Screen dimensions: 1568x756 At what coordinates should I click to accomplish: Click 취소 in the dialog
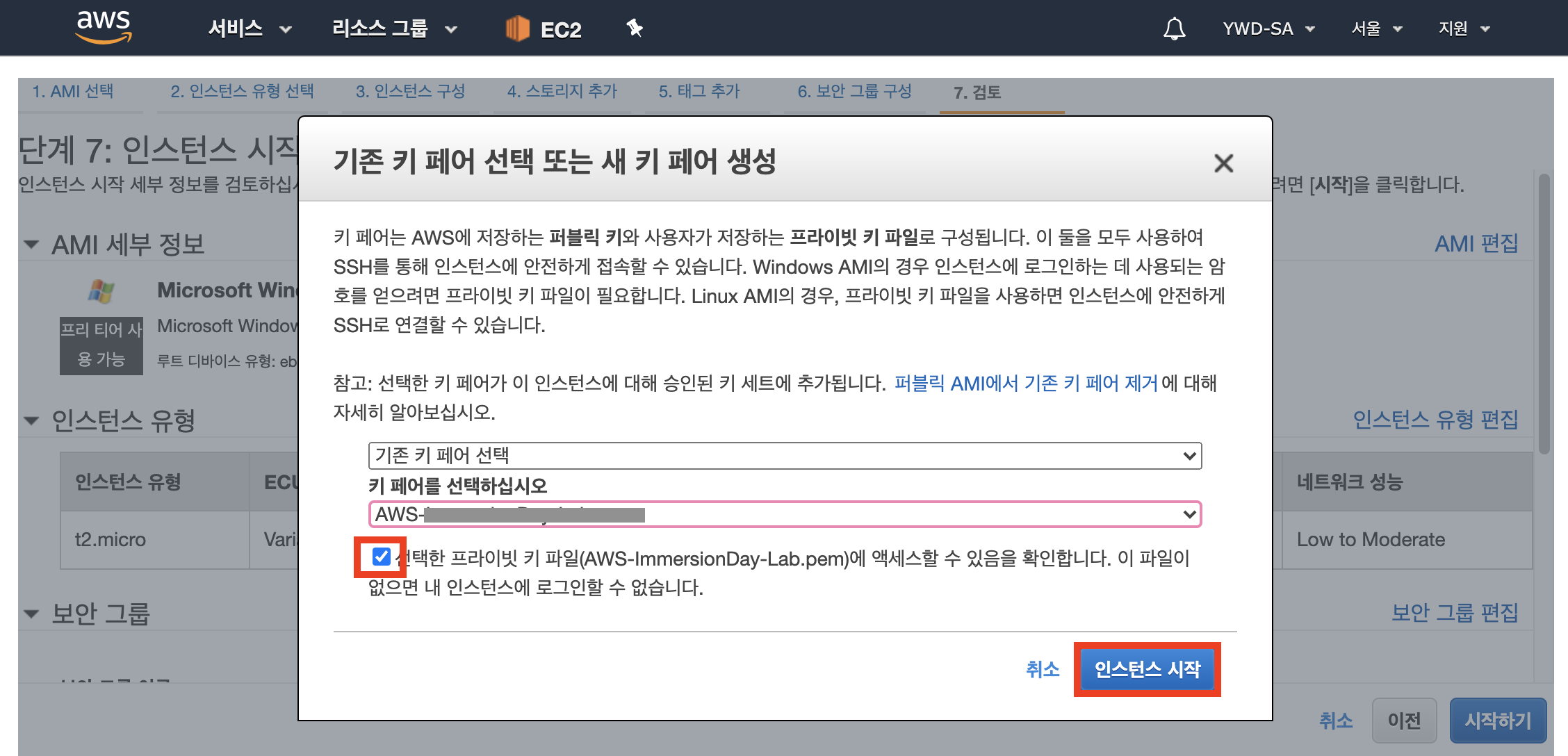(1042, 669)
